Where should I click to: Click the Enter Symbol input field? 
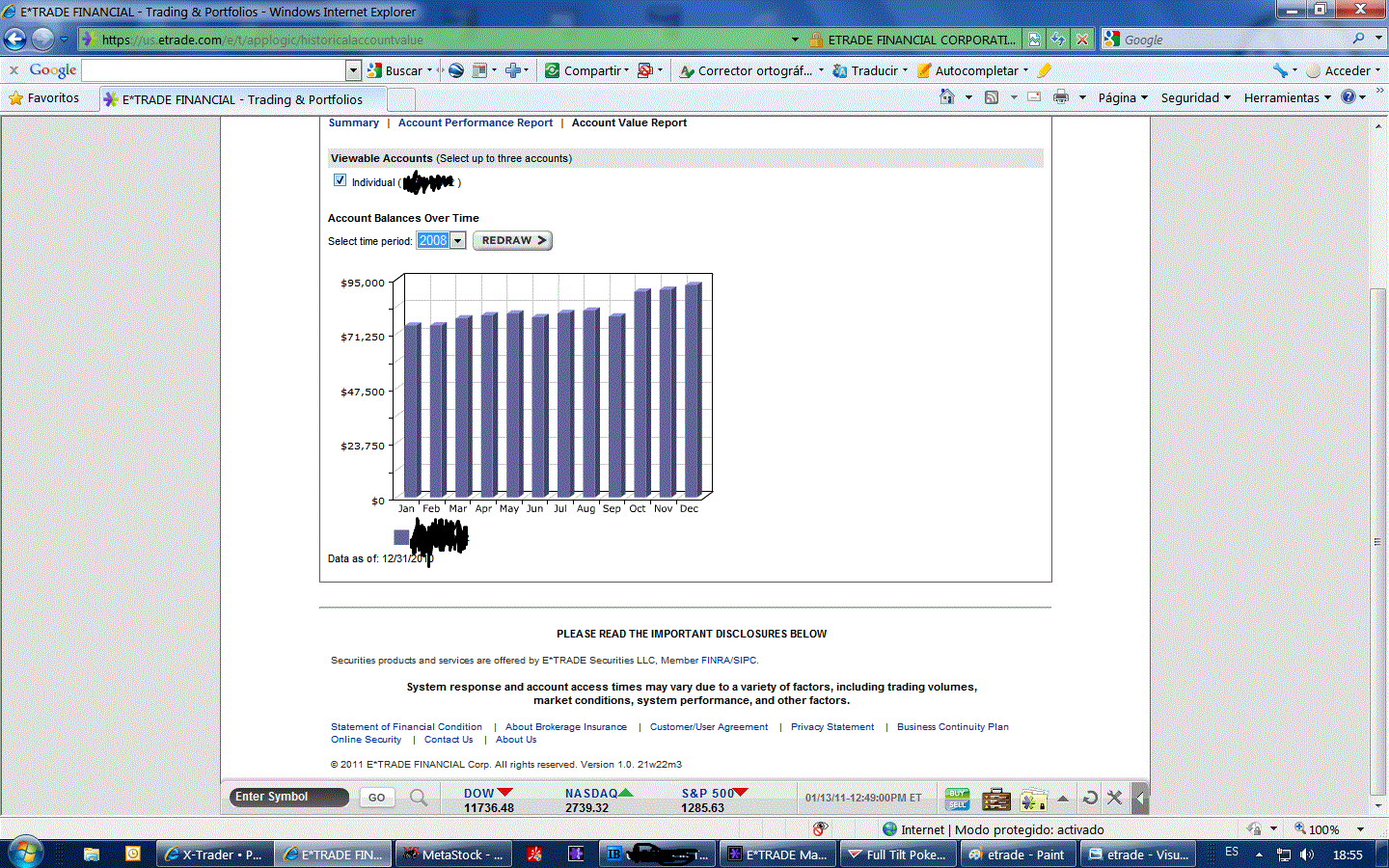coord(288,797)
